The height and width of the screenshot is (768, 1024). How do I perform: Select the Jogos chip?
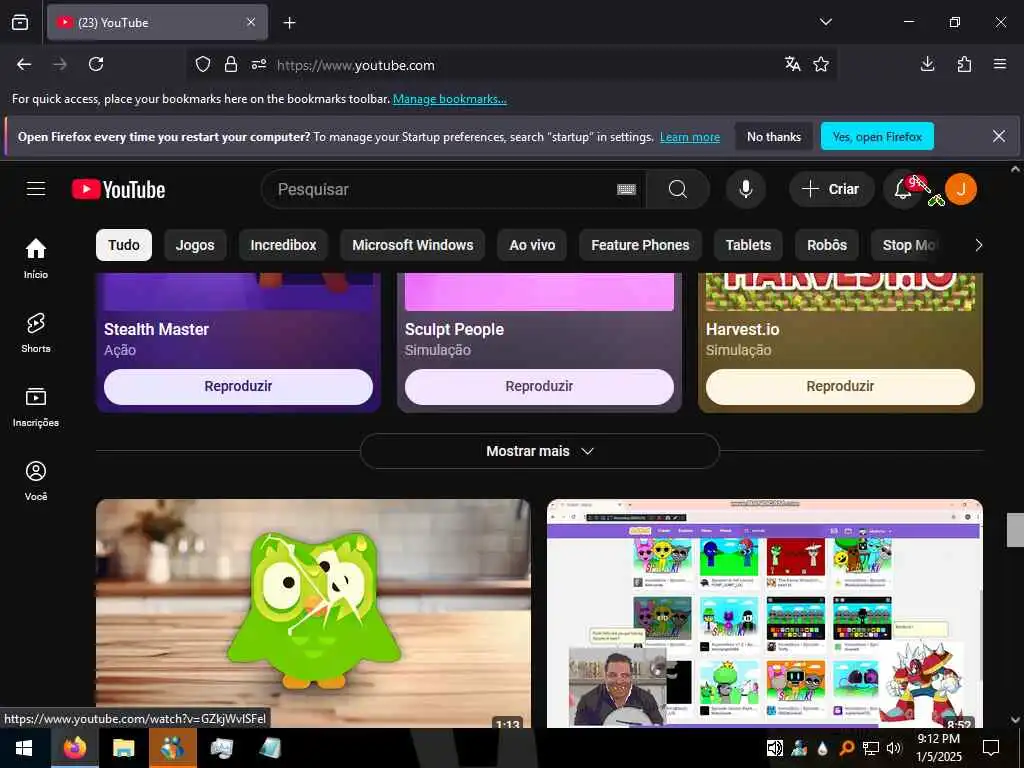point(195,245)
